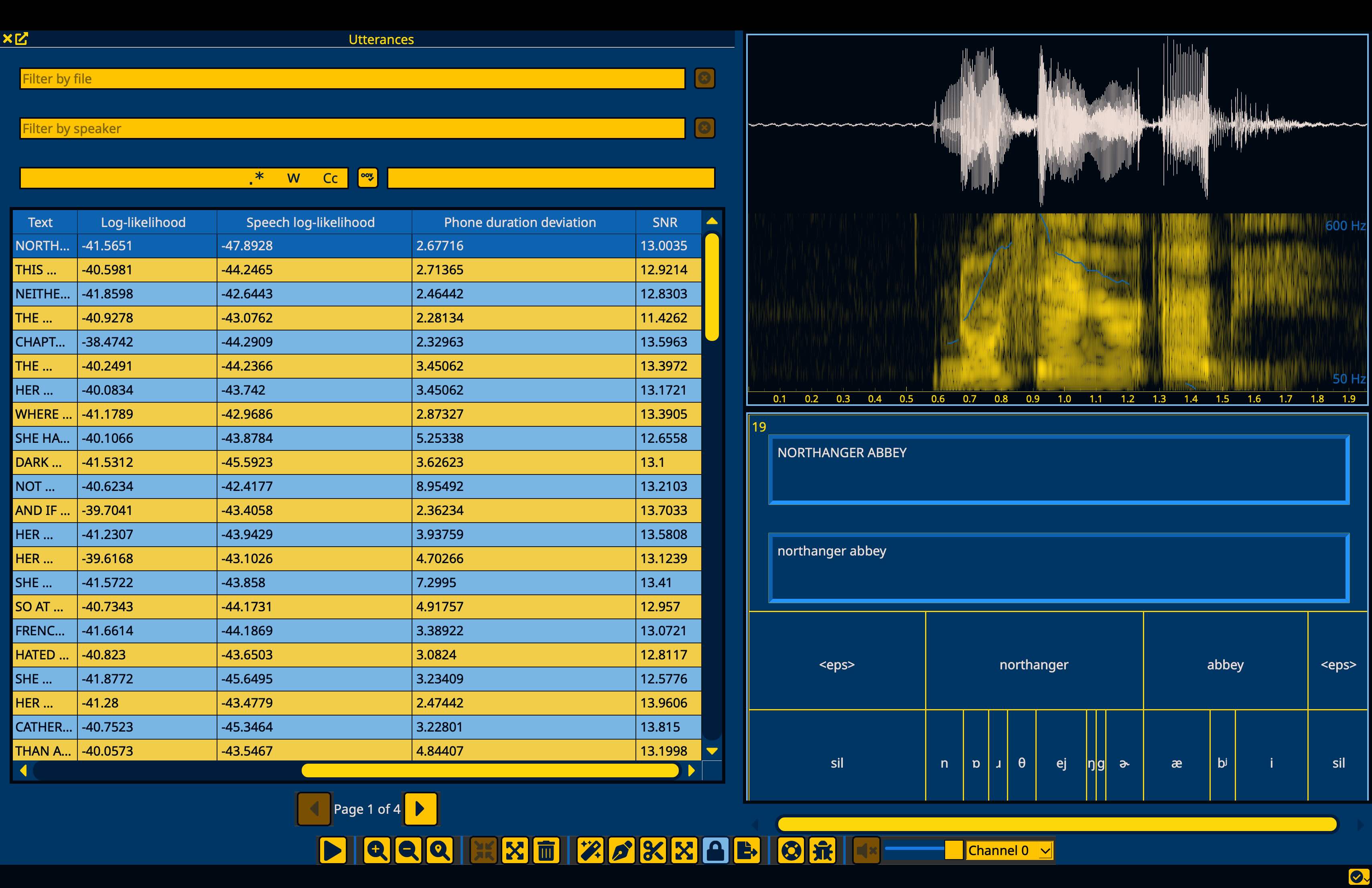Click the magic wand alignment icon
The height and width of the screenshot is (888, 1372).
click(x=590, y=851)
